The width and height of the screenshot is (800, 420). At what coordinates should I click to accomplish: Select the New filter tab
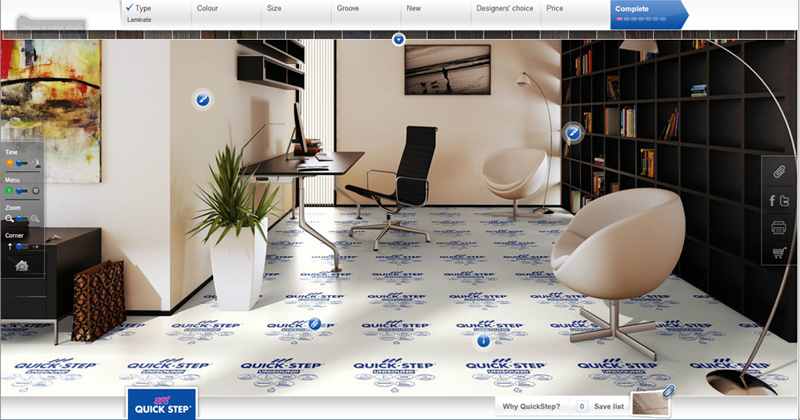point(436,14)
